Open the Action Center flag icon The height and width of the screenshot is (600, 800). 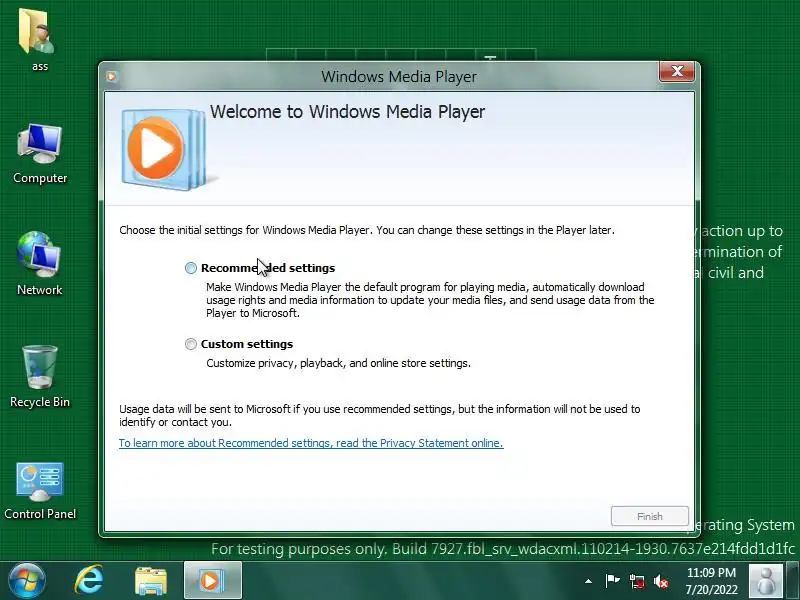(612, 581)
